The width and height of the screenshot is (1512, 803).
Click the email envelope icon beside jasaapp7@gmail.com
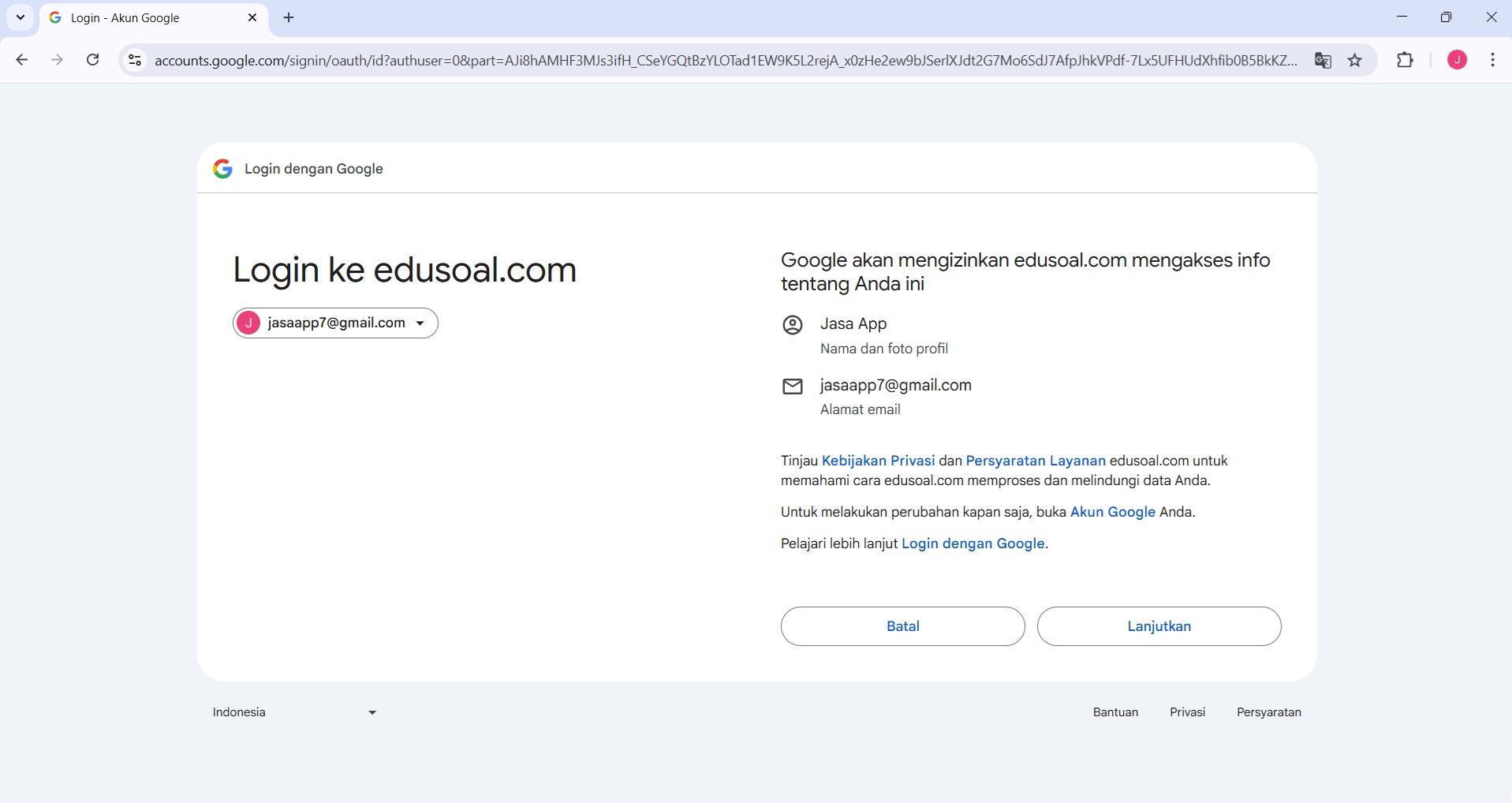pos(793,387)
